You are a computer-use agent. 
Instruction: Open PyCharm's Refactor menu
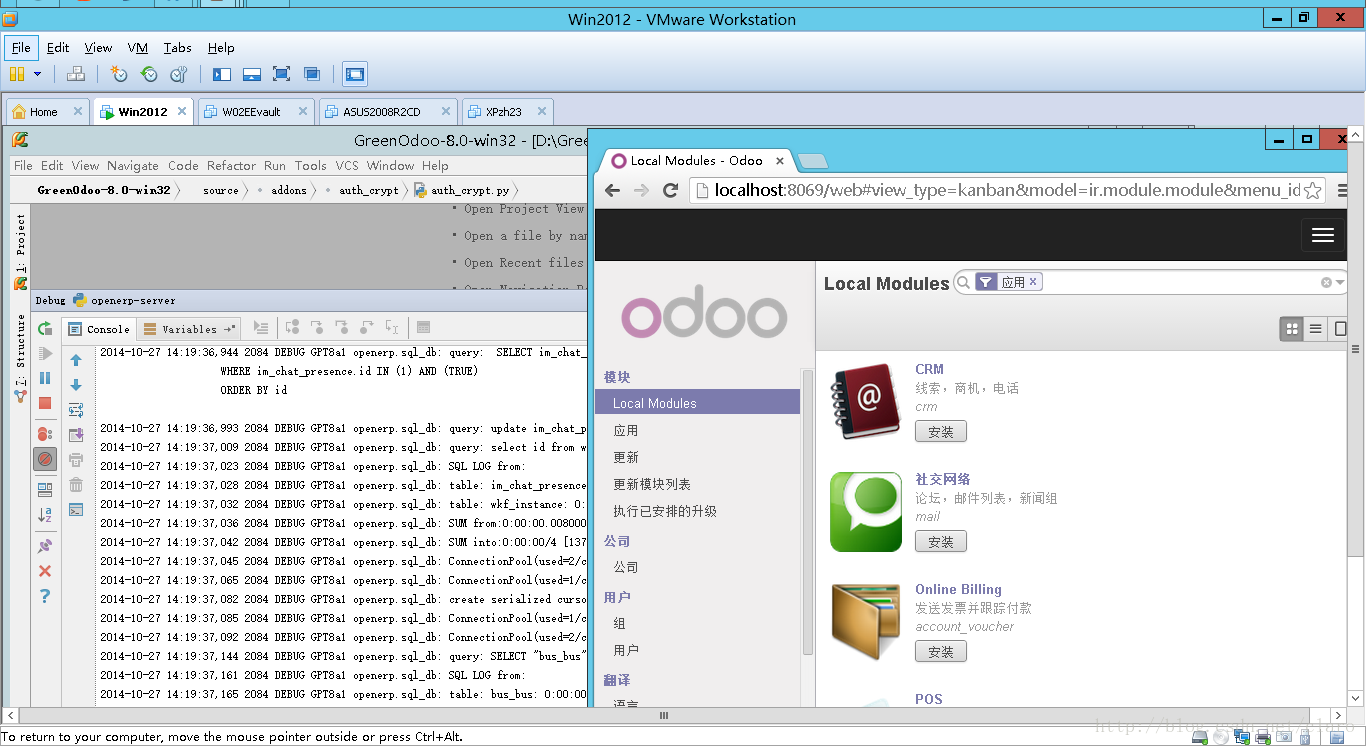231,166
